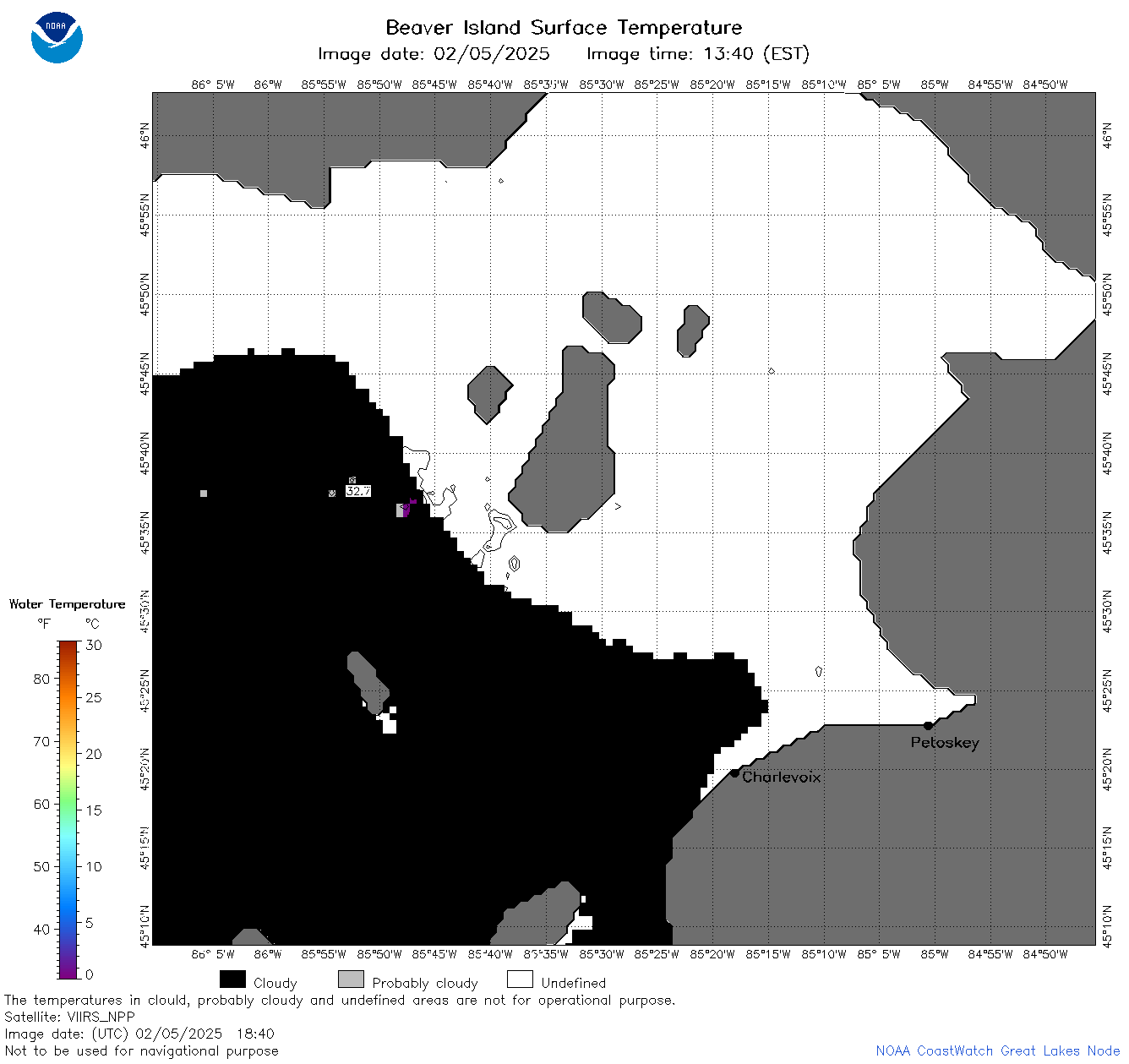Click the left axis 45°30'N latitude label
This screenshot has height=1064, width=1129.
pyautogui.click(x=145, y=611)
